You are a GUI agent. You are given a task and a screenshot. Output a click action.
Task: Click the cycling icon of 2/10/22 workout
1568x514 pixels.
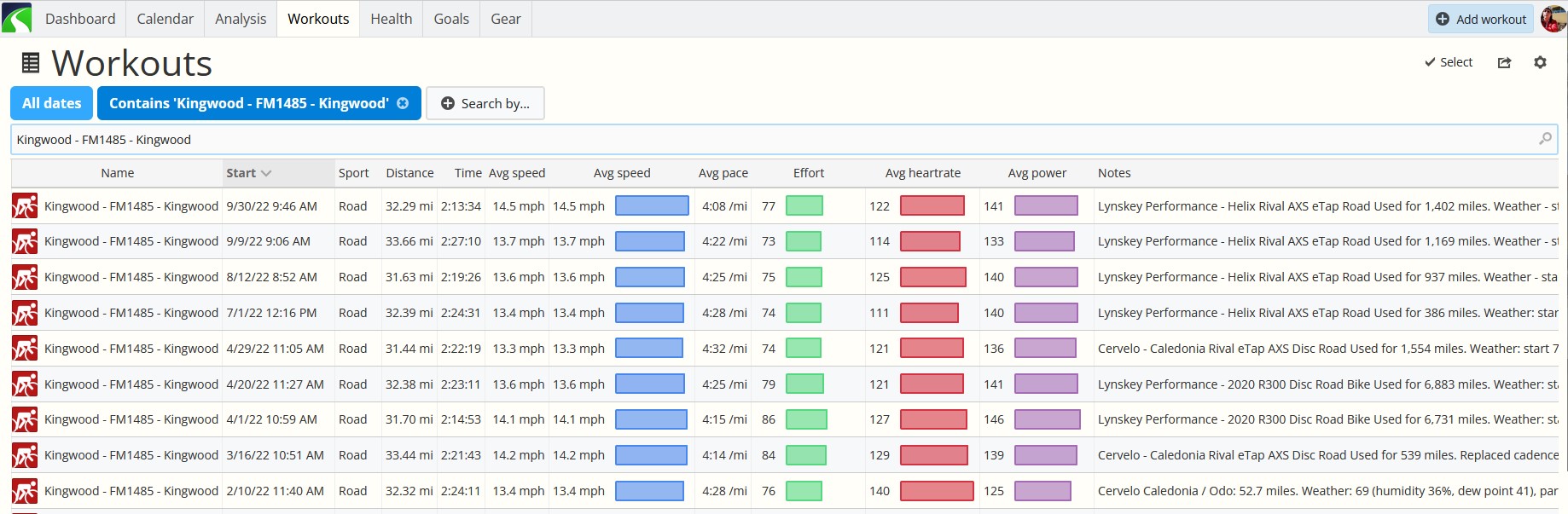coord(25,491)
